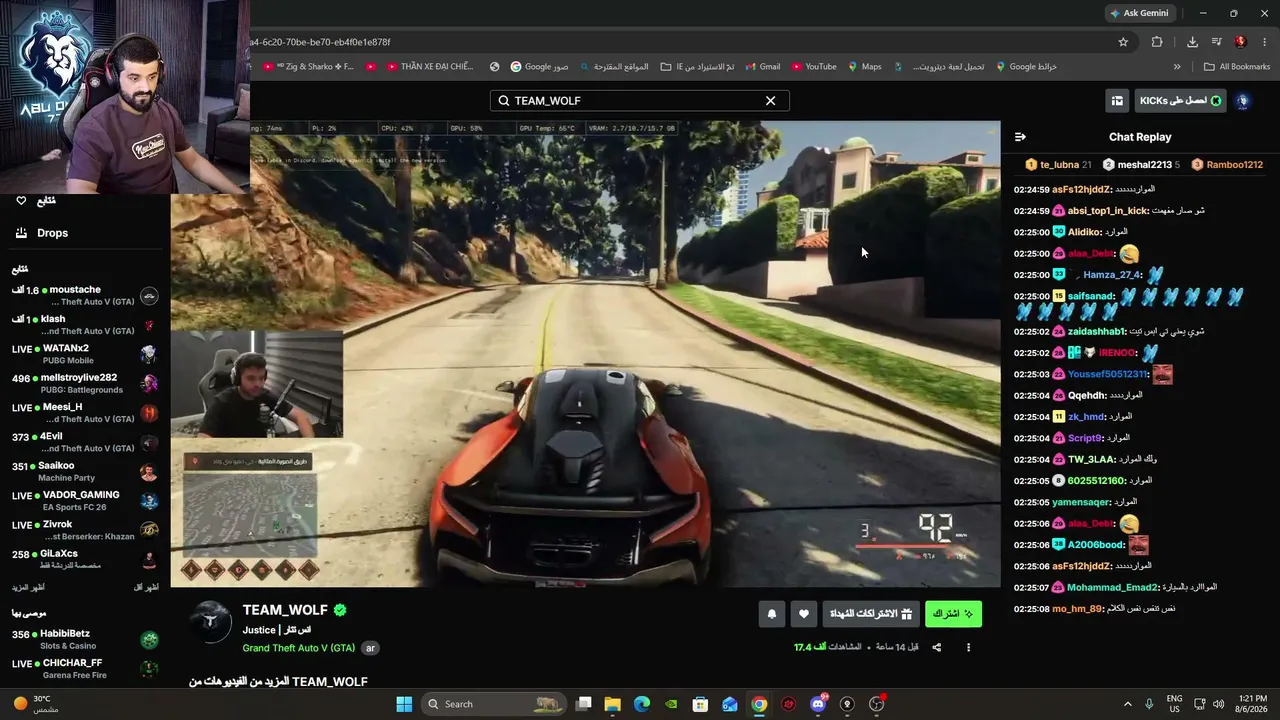Open Chrome media controls icon
Screen dimensions: 1280x720
pyautogui.click(x=1217, y=42)
